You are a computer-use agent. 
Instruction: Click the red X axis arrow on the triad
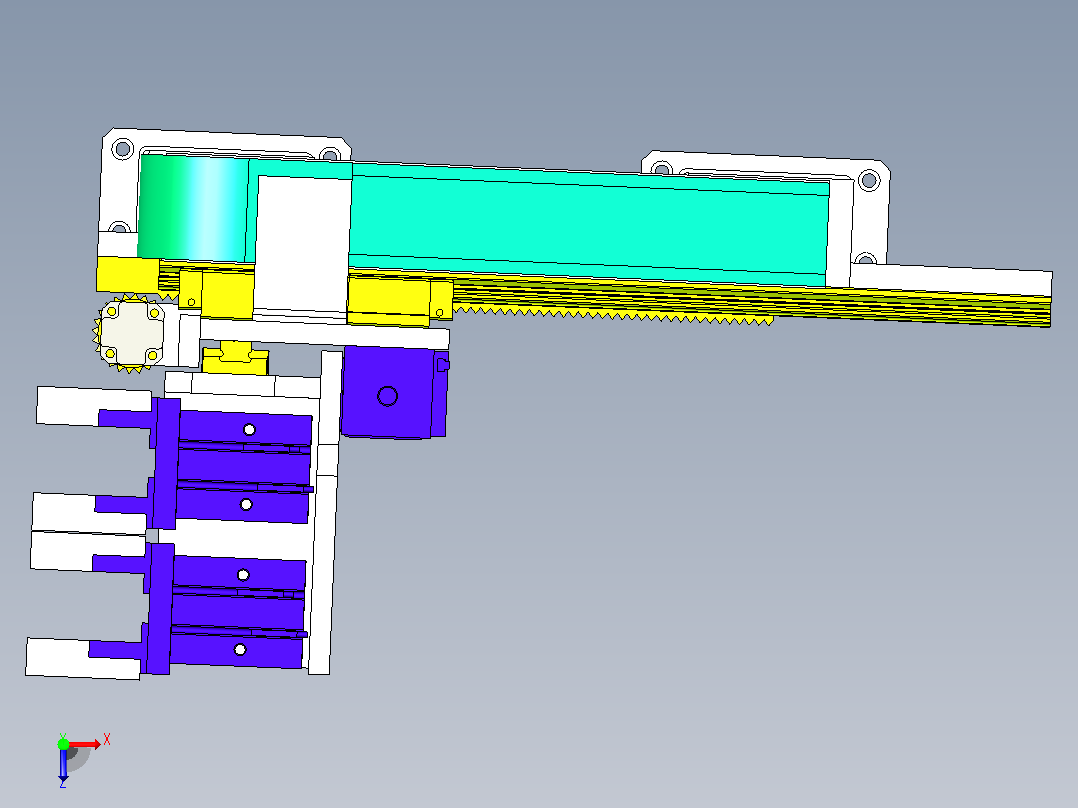pos(85,744)
